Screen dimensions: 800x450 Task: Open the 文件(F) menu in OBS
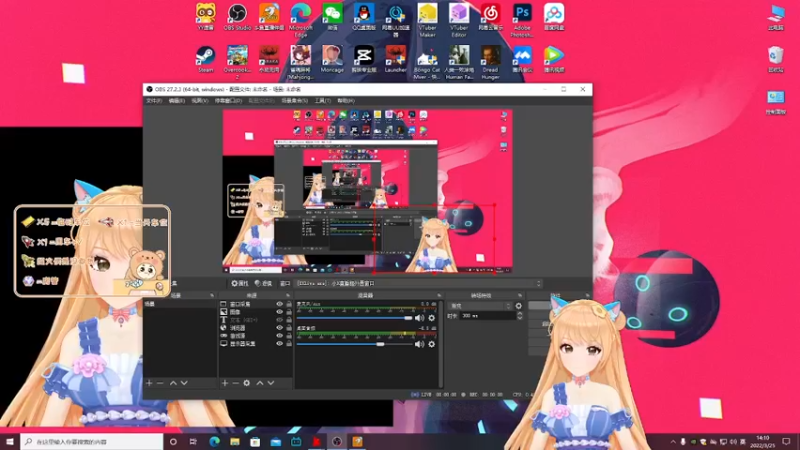pos(154,101)
